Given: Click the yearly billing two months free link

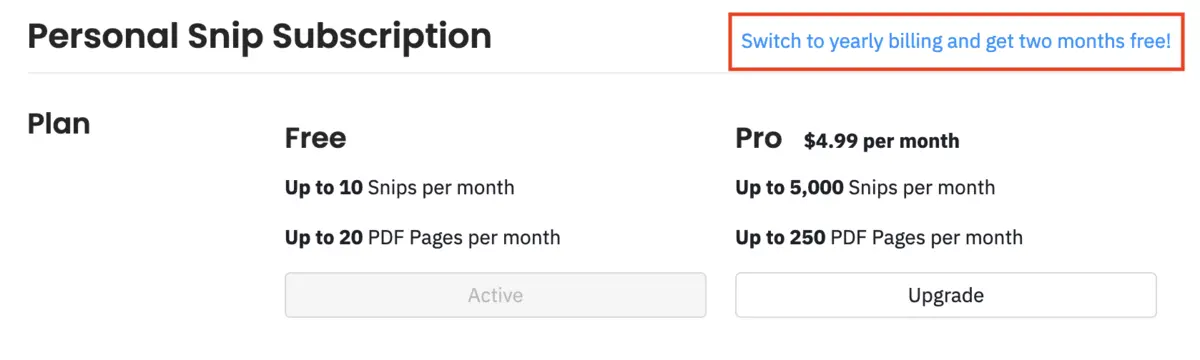Looking at the screenshot, I should click(955, 42).
